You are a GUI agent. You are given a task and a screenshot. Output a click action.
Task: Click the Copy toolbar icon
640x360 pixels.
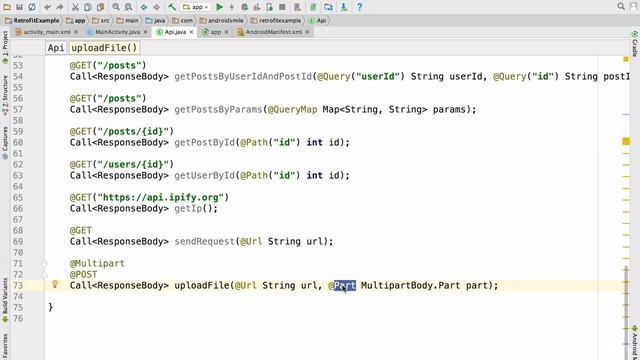click(88, 7)
